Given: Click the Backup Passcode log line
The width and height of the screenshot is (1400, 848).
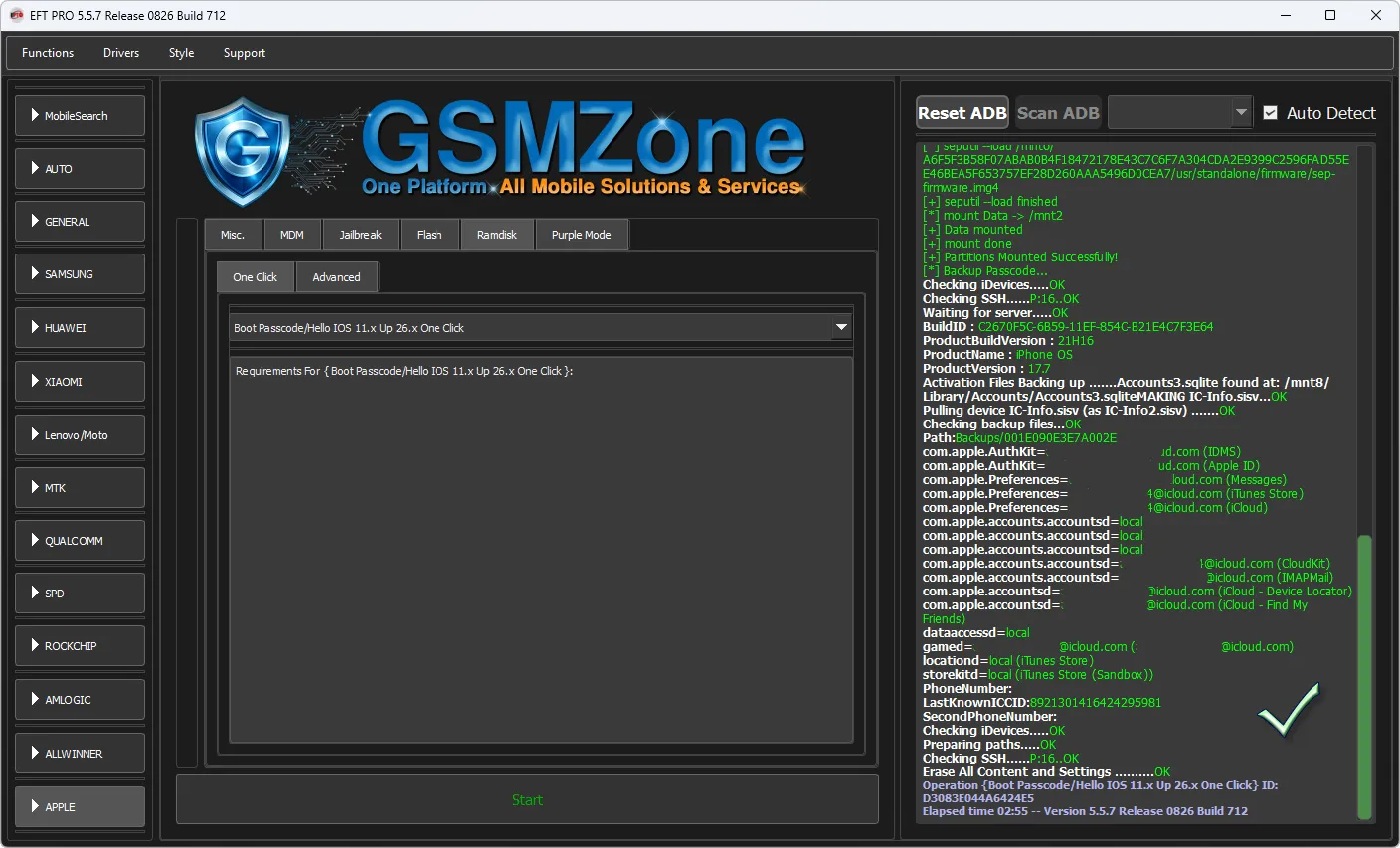Looking at the screenshot, I should click(985, 271).
